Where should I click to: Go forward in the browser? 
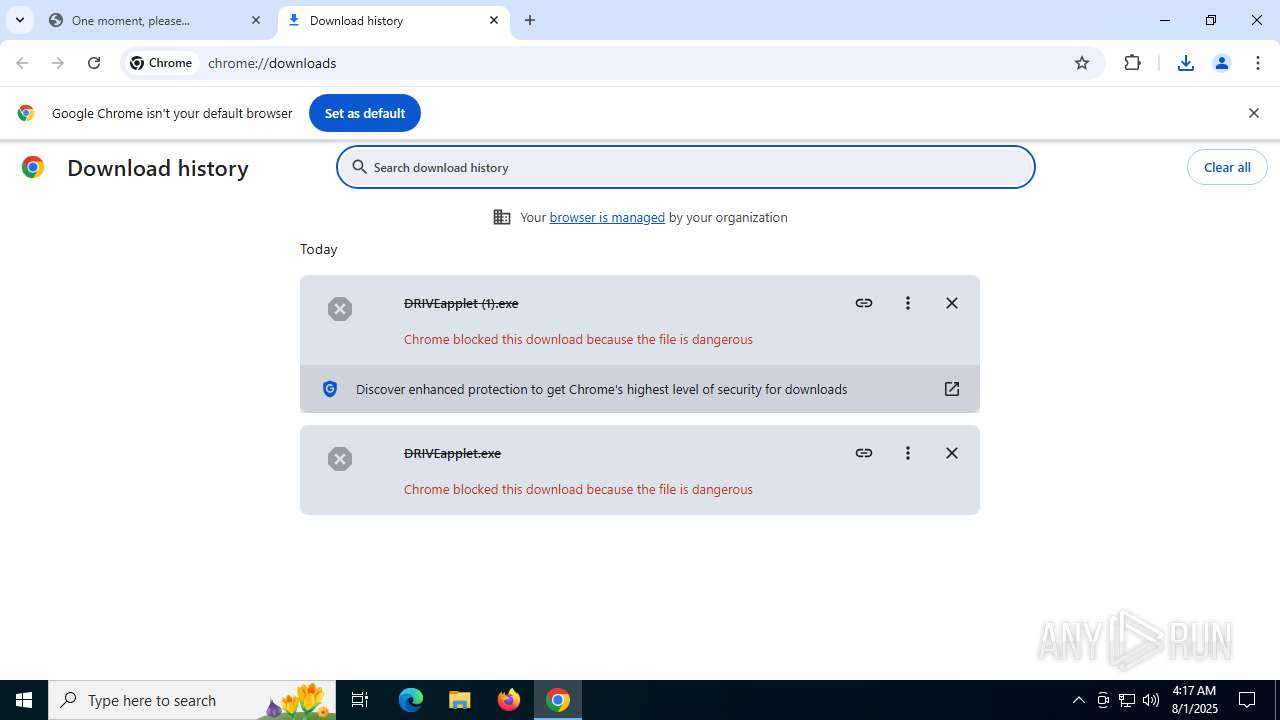(x=58, y=63)
